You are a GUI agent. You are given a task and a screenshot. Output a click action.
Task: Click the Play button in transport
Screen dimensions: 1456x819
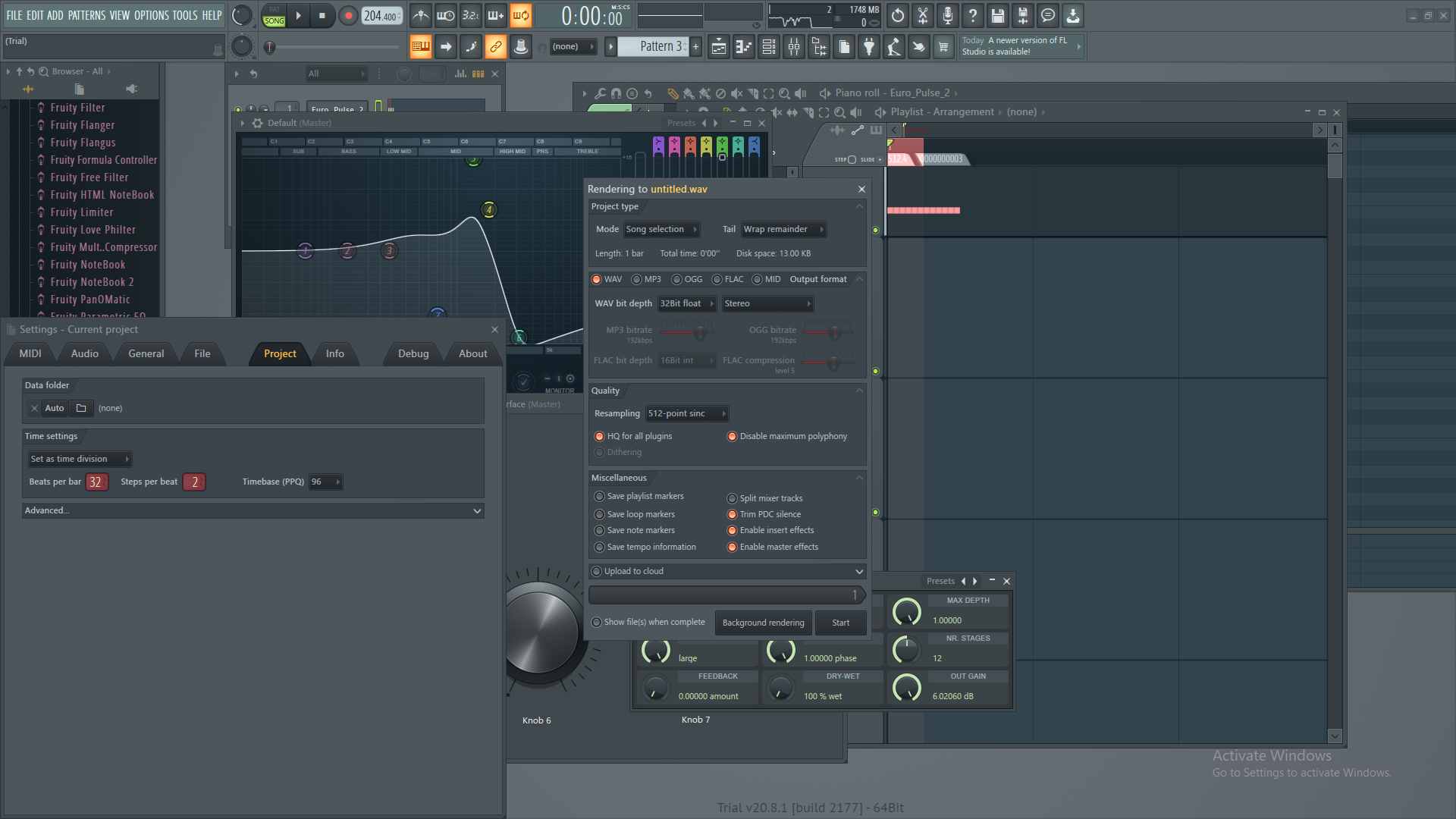(298, 15)
